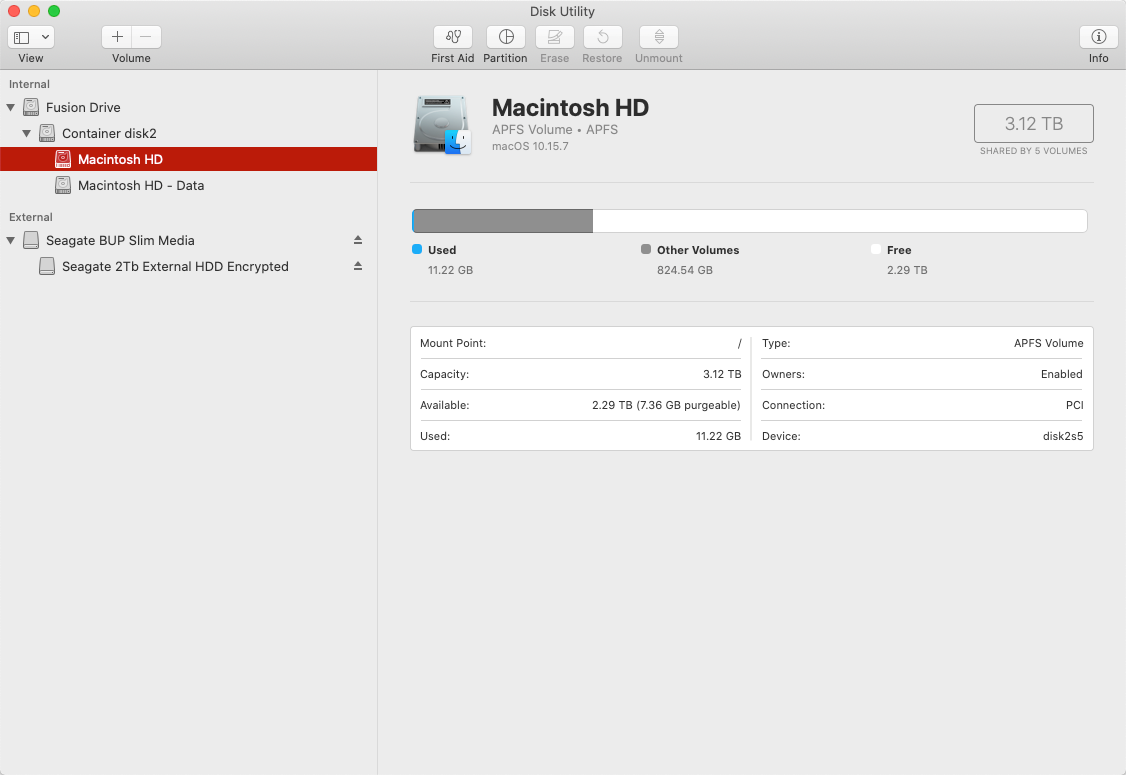Click the Container disk2 icon
Viewport: 1126px width, 775px height.
point(47,133)
